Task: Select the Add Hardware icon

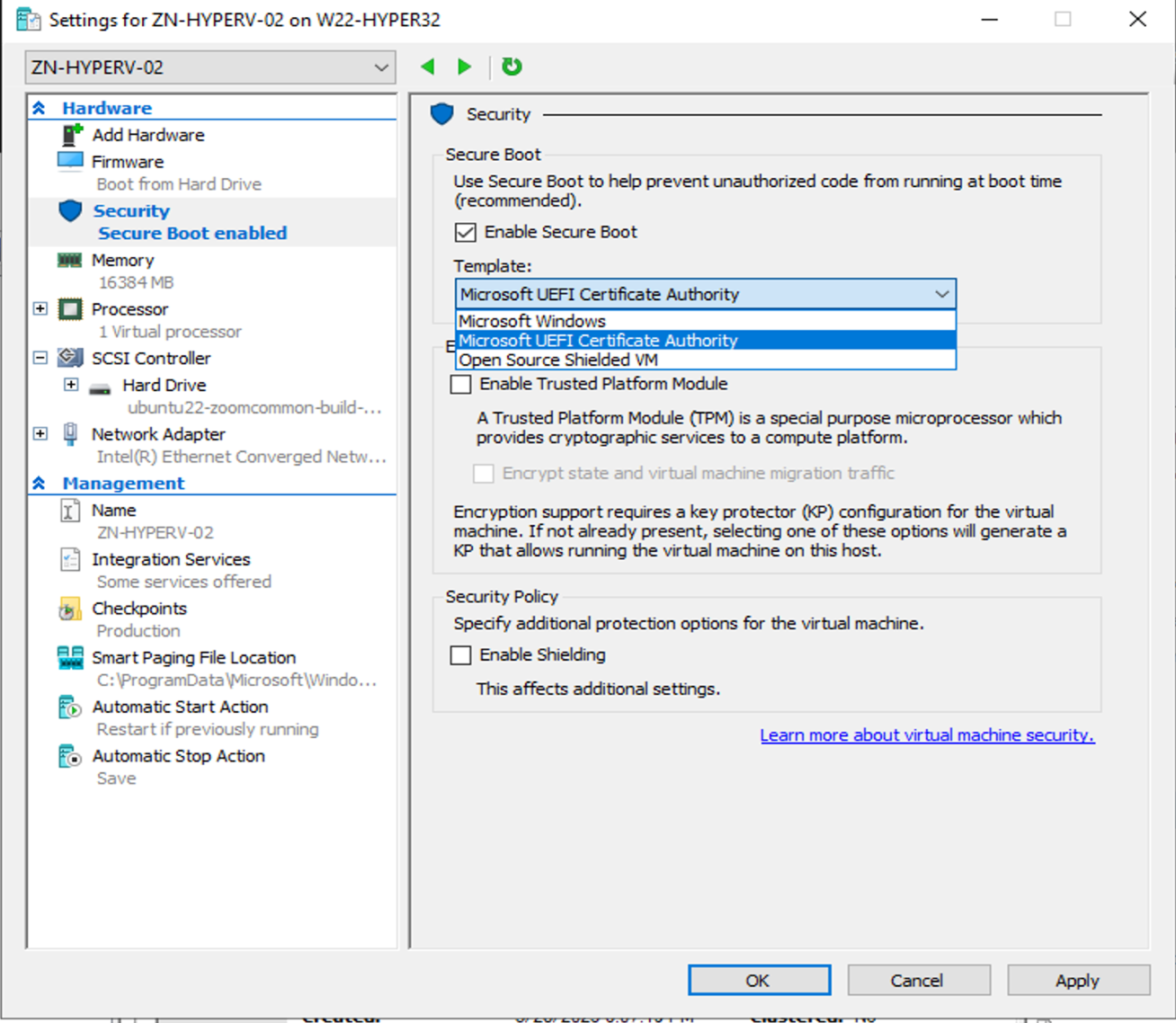Action: point(72,135)
